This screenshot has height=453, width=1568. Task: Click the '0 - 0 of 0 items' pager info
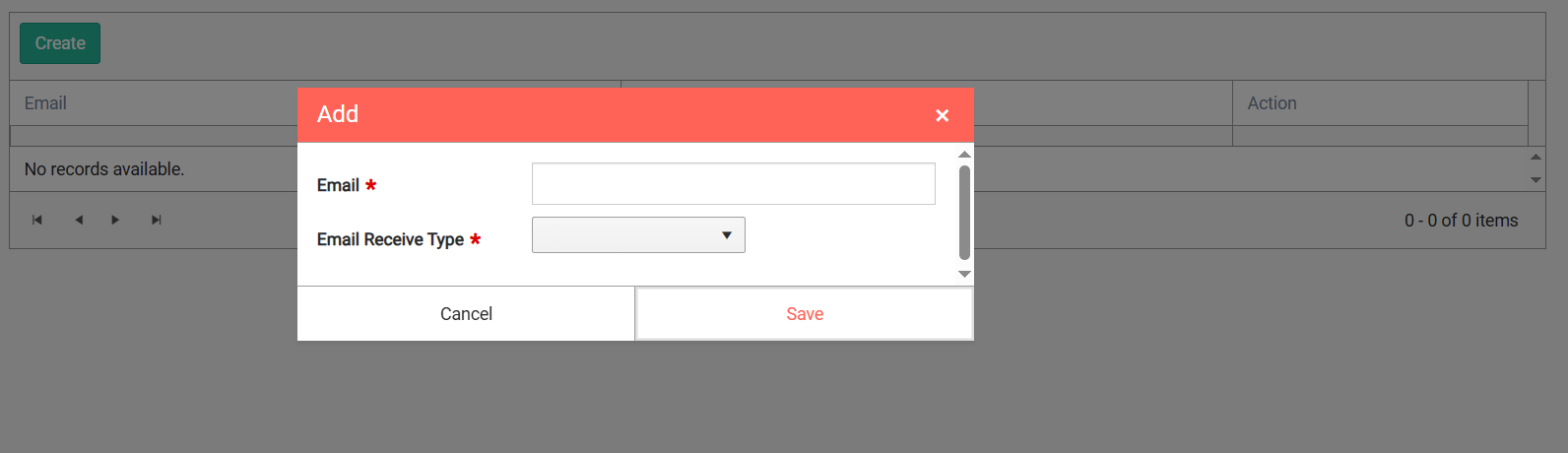[1461, 221]
